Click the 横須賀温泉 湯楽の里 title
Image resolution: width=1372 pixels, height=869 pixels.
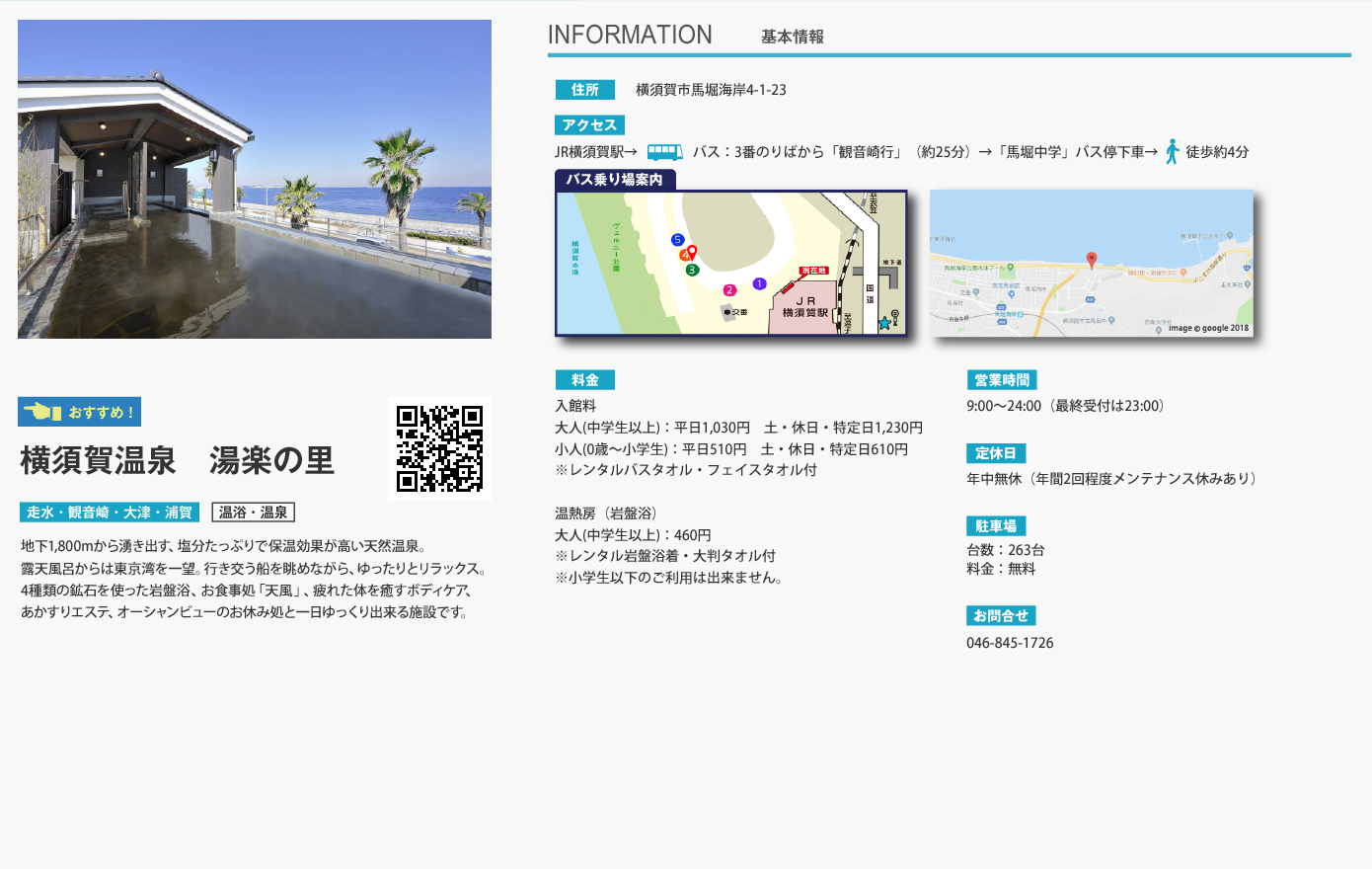click(178, 461)
